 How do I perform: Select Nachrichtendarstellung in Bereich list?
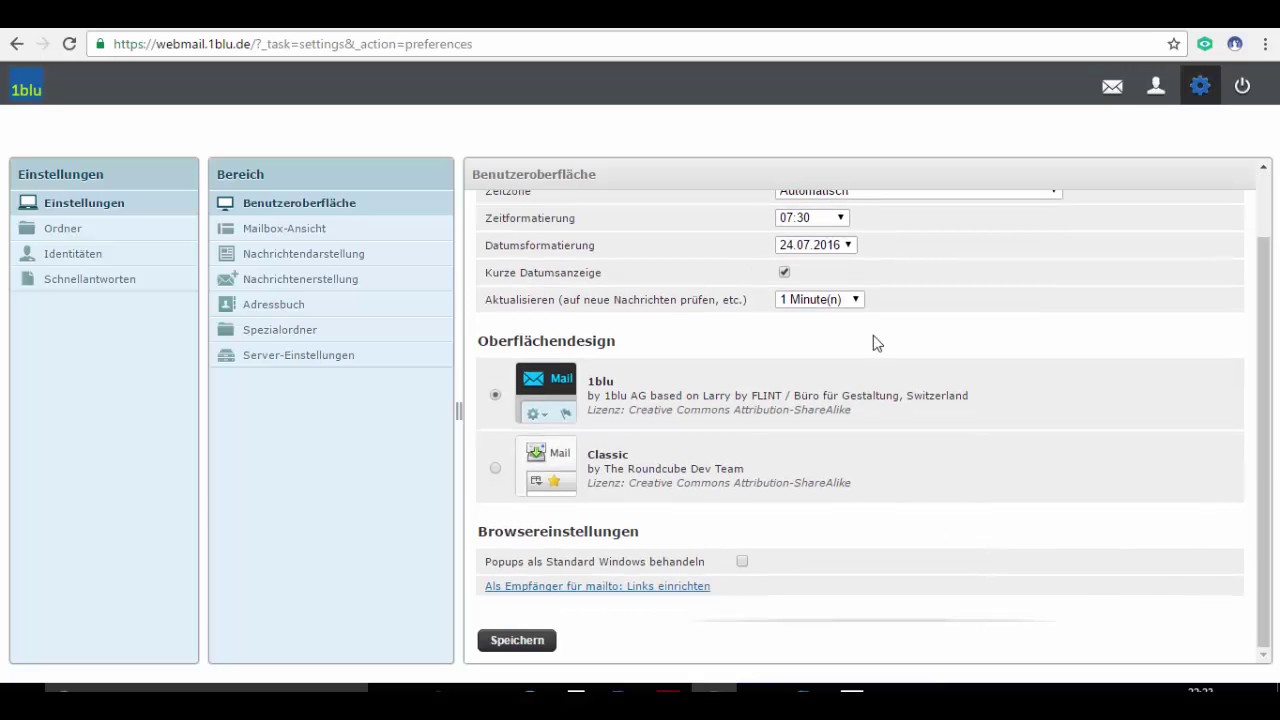pyautogui.click(x=331, y=254)
